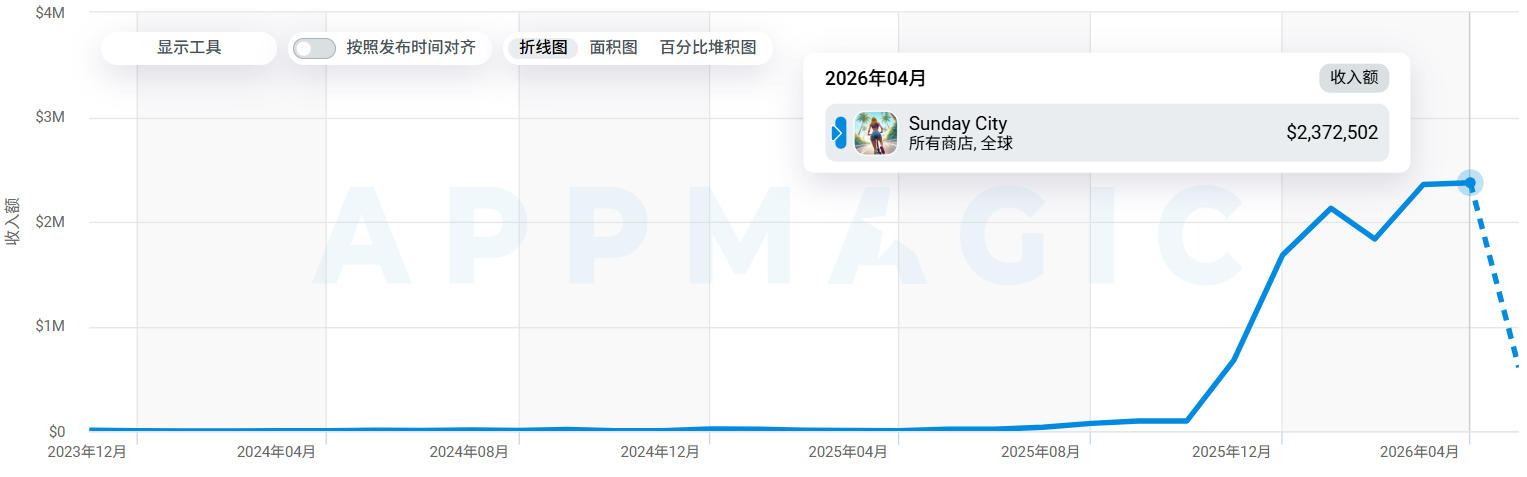This screenshot has width=1527, height=477.
Task: Click 所有商店, 全球 subtitle text
Action: click(x=961, y=144)
